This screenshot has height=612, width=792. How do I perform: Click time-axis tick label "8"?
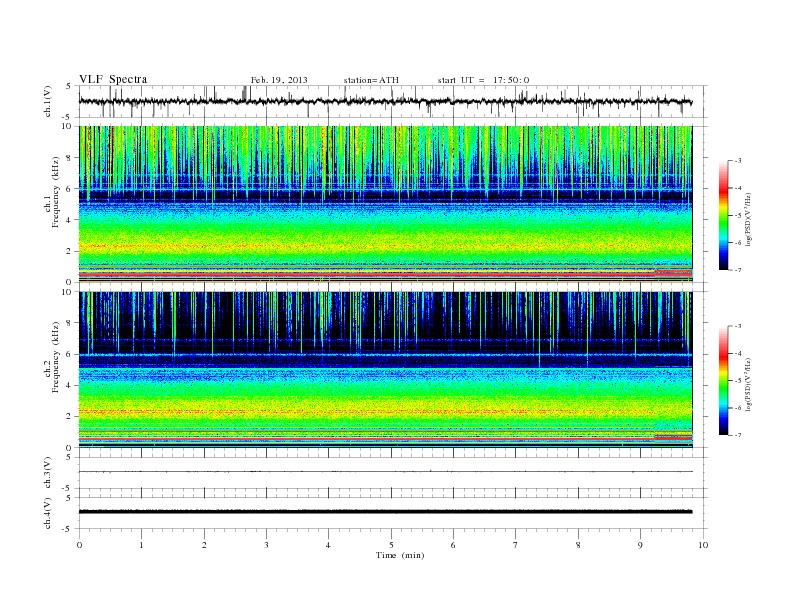[578, 545]
